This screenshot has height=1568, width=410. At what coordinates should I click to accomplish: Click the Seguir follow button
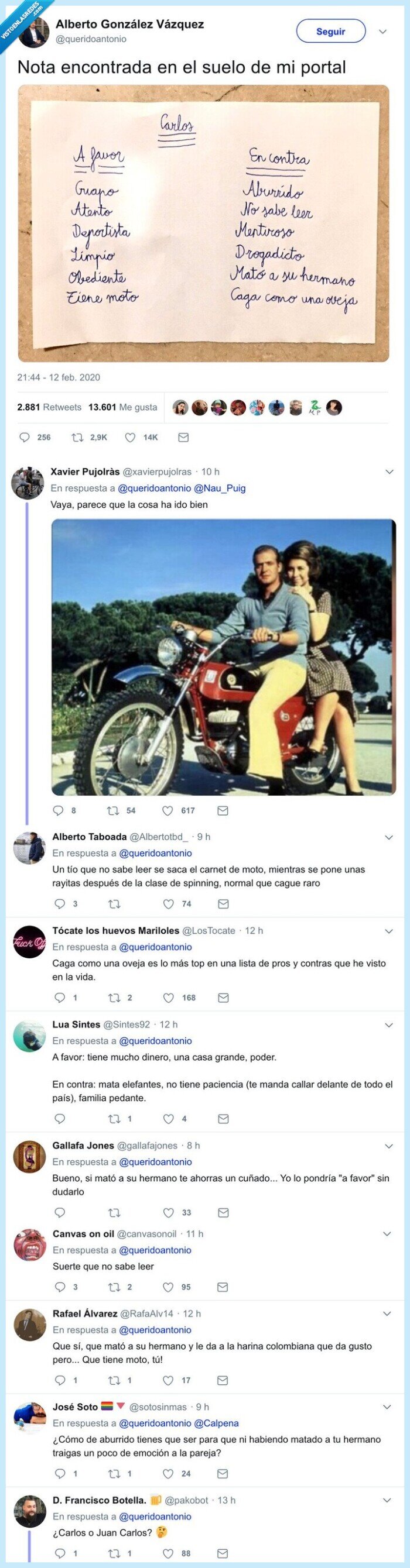pyautogui.click(x=330, y=31)
